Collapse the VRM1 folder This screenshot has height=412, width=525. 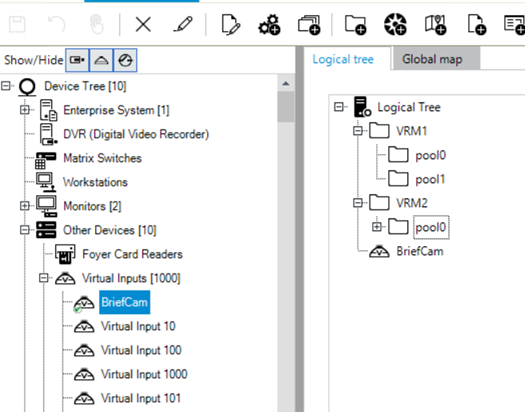358,131
